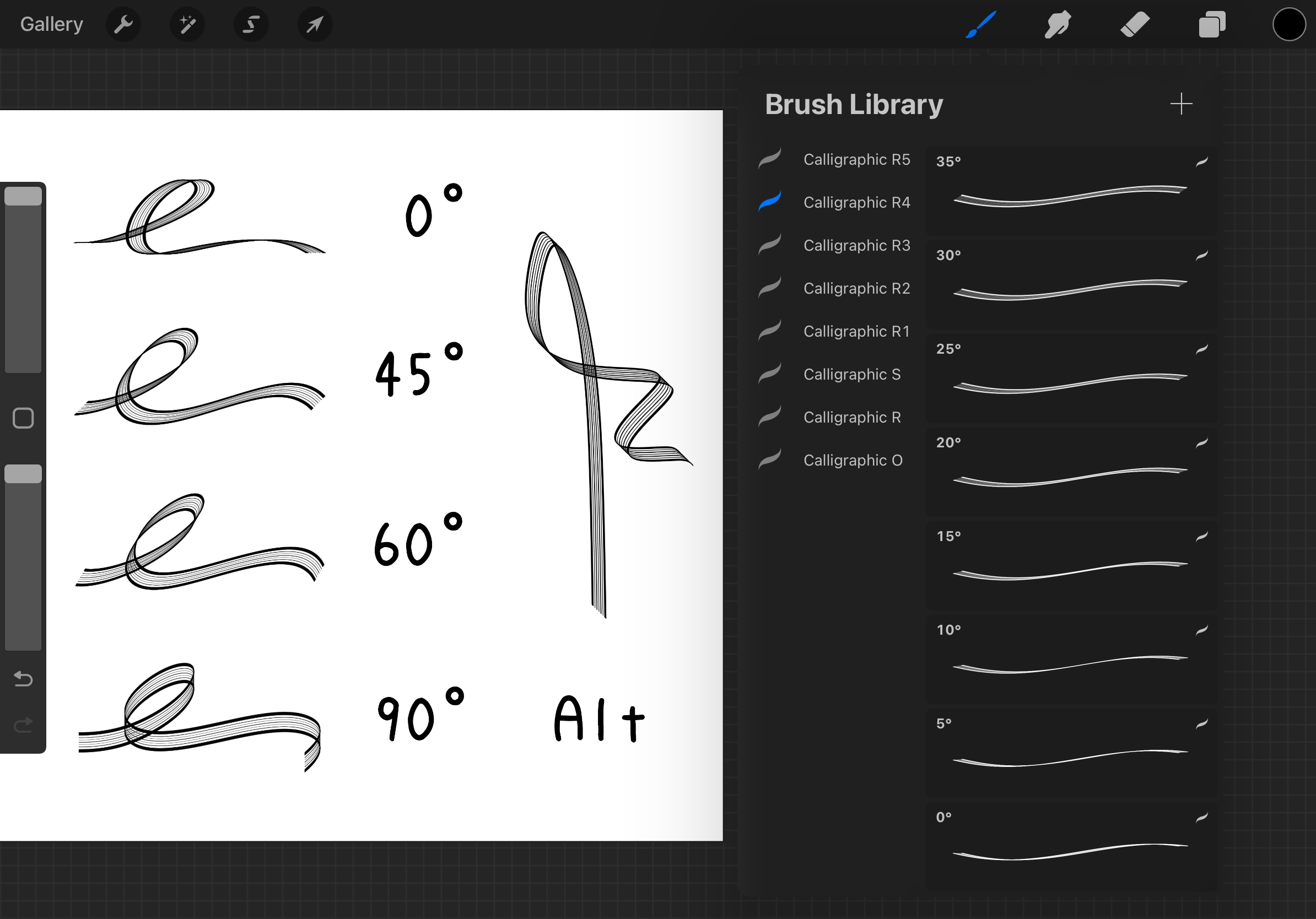Add new brush with plus button

click(x=1181, y=104)
